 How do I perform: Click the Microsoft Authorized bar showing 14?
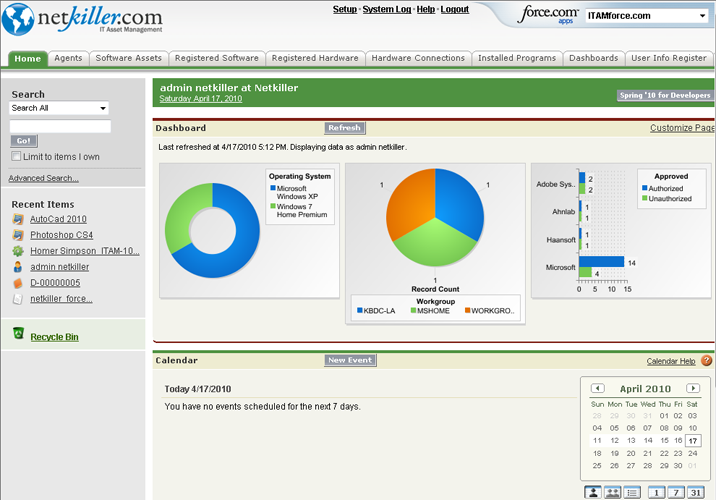pos(601,262)
